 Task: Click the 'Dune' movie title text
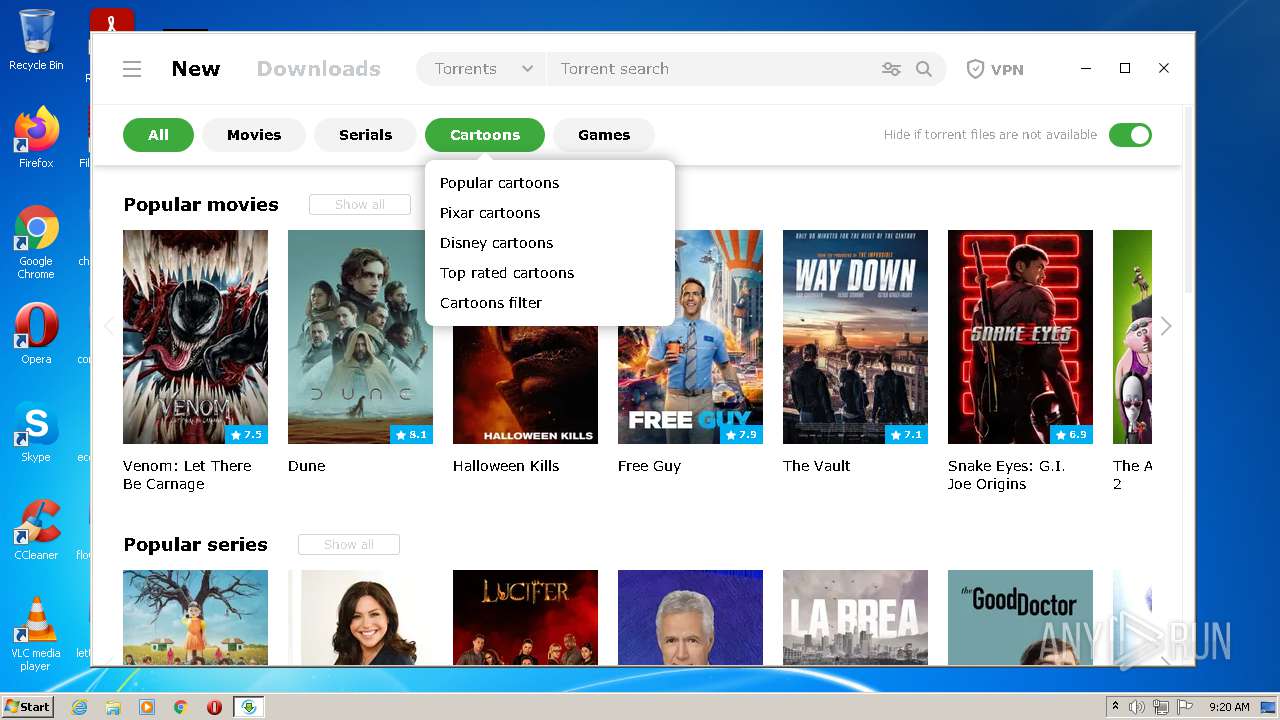tap(307, 466)
